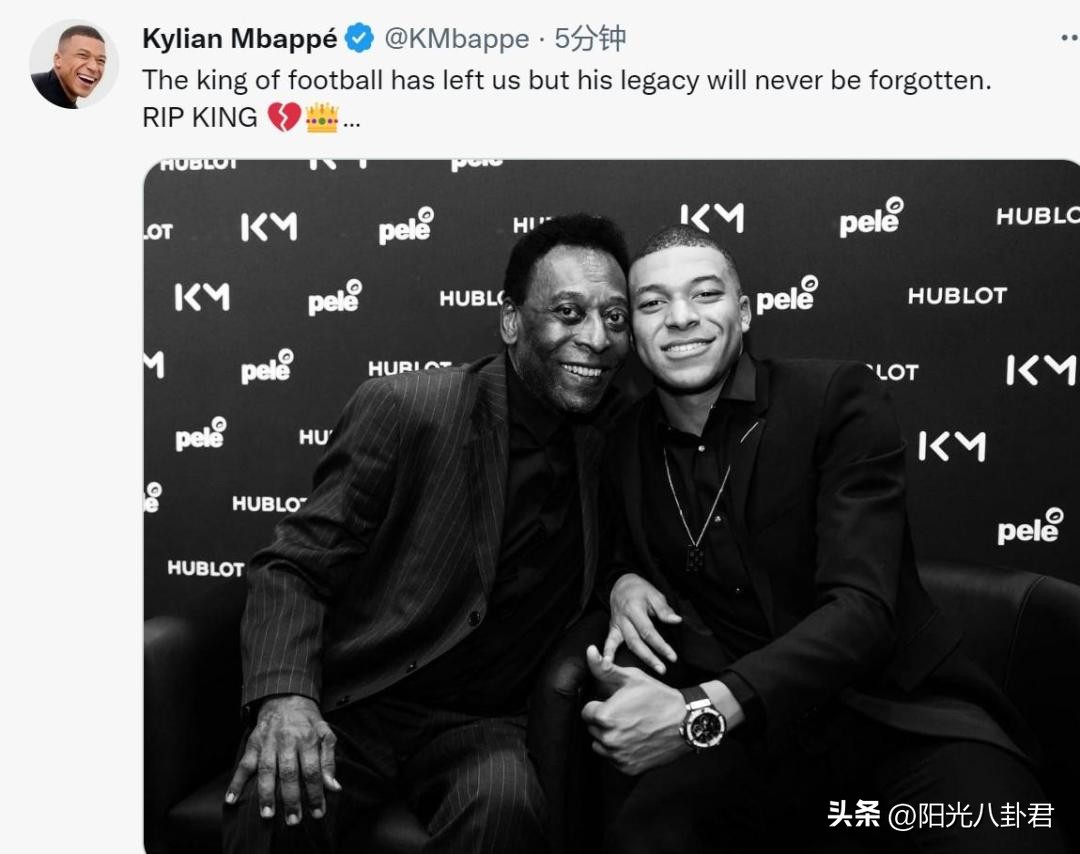Click the golden crown emoji
Viewport: 1080px width, 854px height.
[x=322, y=117]
